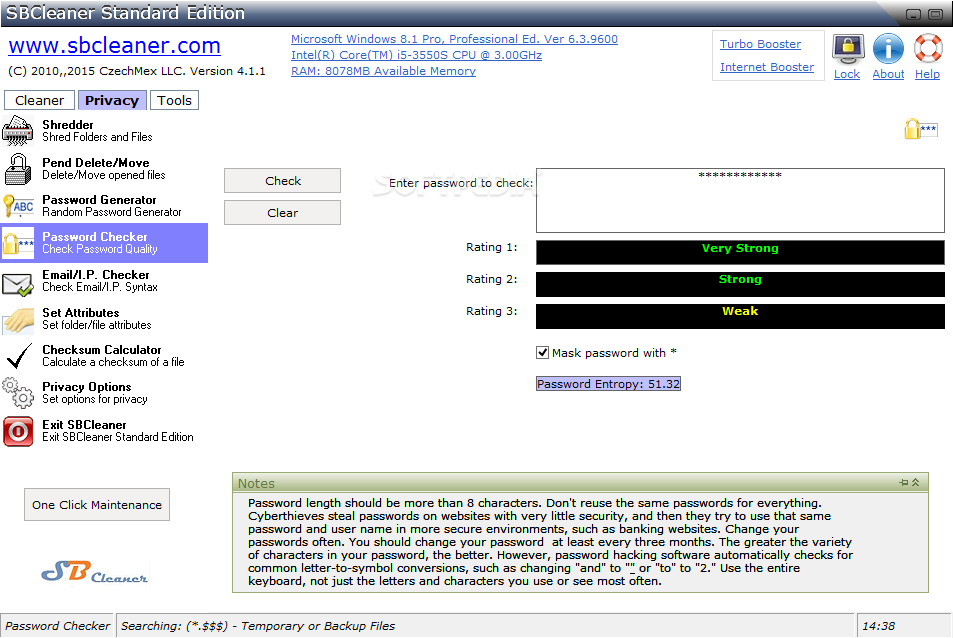The width and height of the screenshot is (953, 638).
Task: Click One Click Maintenance button
Action: 97,505
